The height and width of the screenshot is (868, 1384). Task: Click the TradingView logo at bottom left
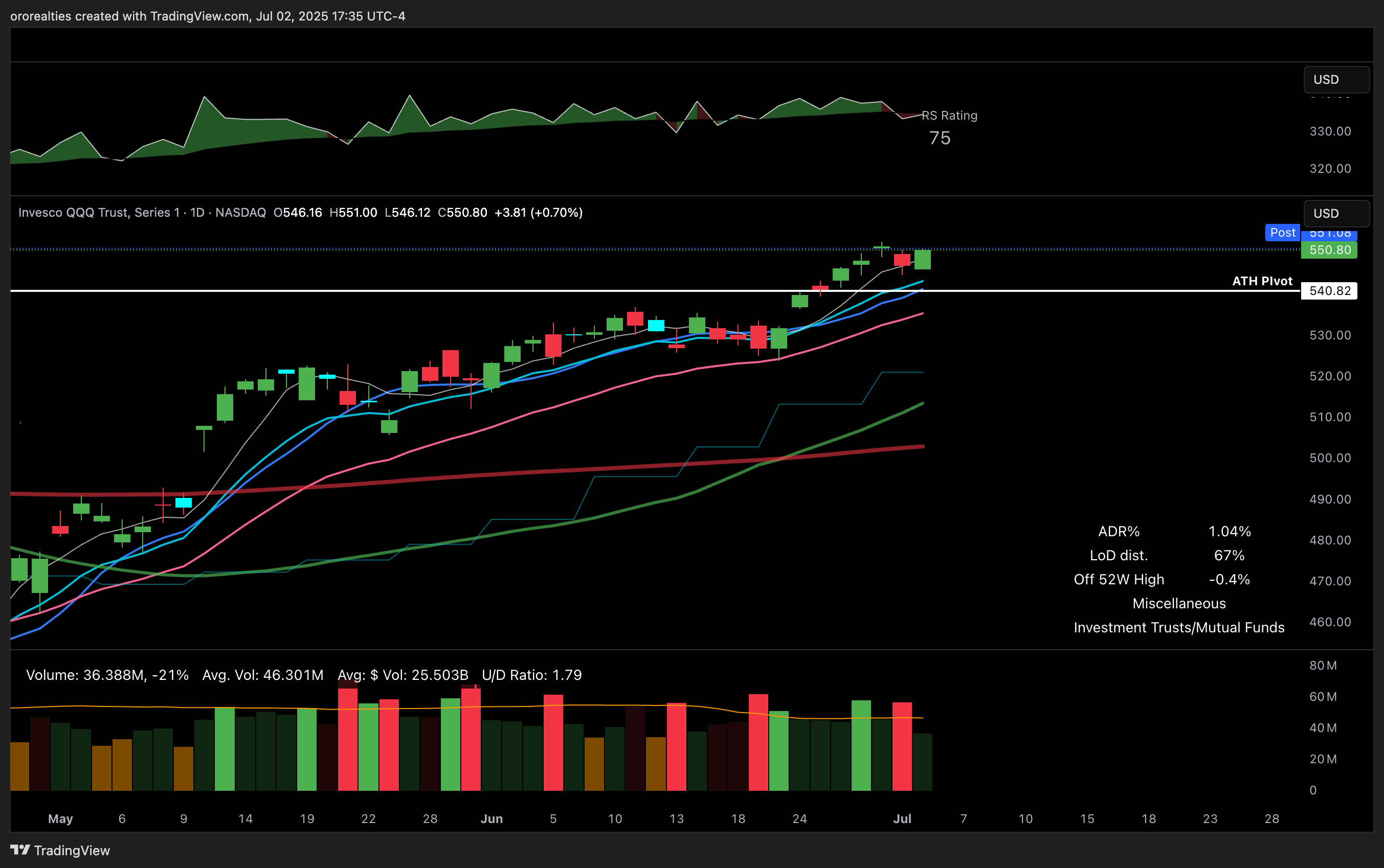(x=60, y=850)
